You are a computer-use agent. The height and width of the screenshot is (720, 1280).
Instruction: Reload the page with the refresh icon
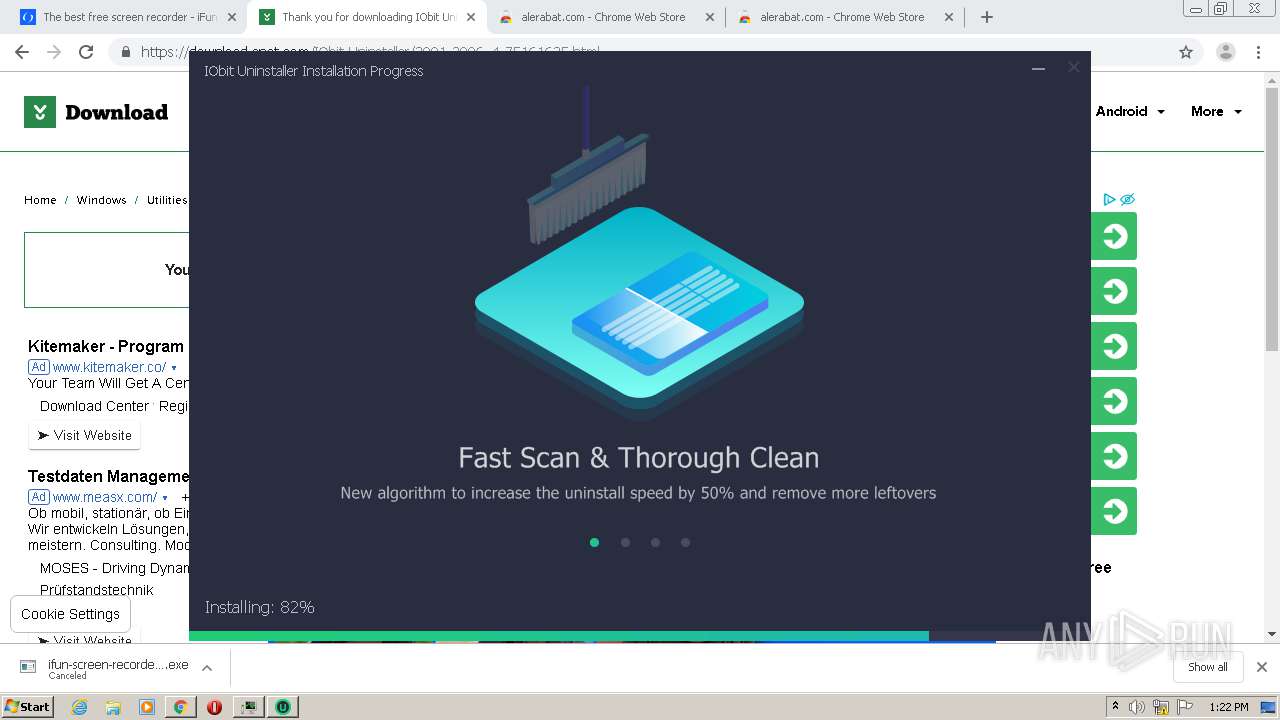click(86, 52)
